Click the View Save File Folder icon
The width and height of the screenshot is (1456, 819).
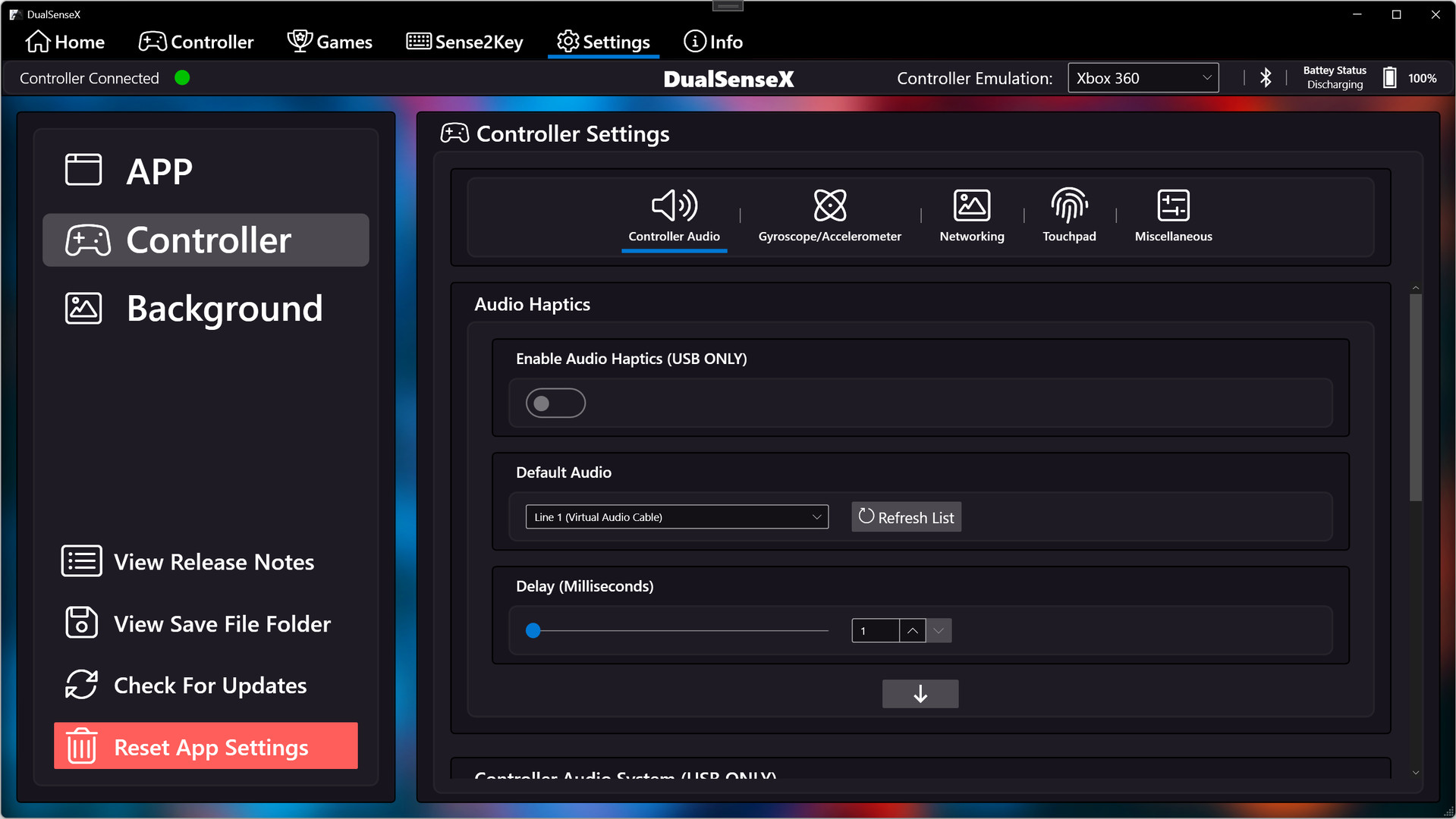81,623
